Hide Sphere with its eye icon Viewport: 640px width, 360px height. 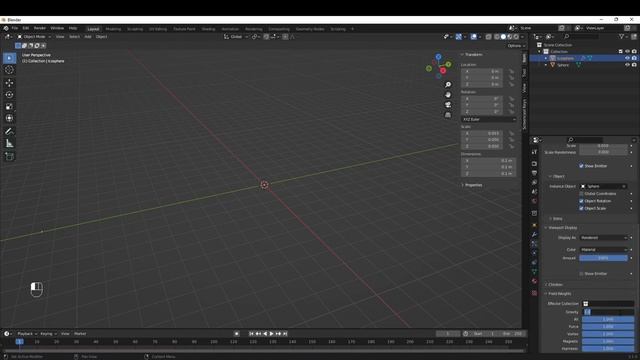pyautogui.click(x=627, y=65)
